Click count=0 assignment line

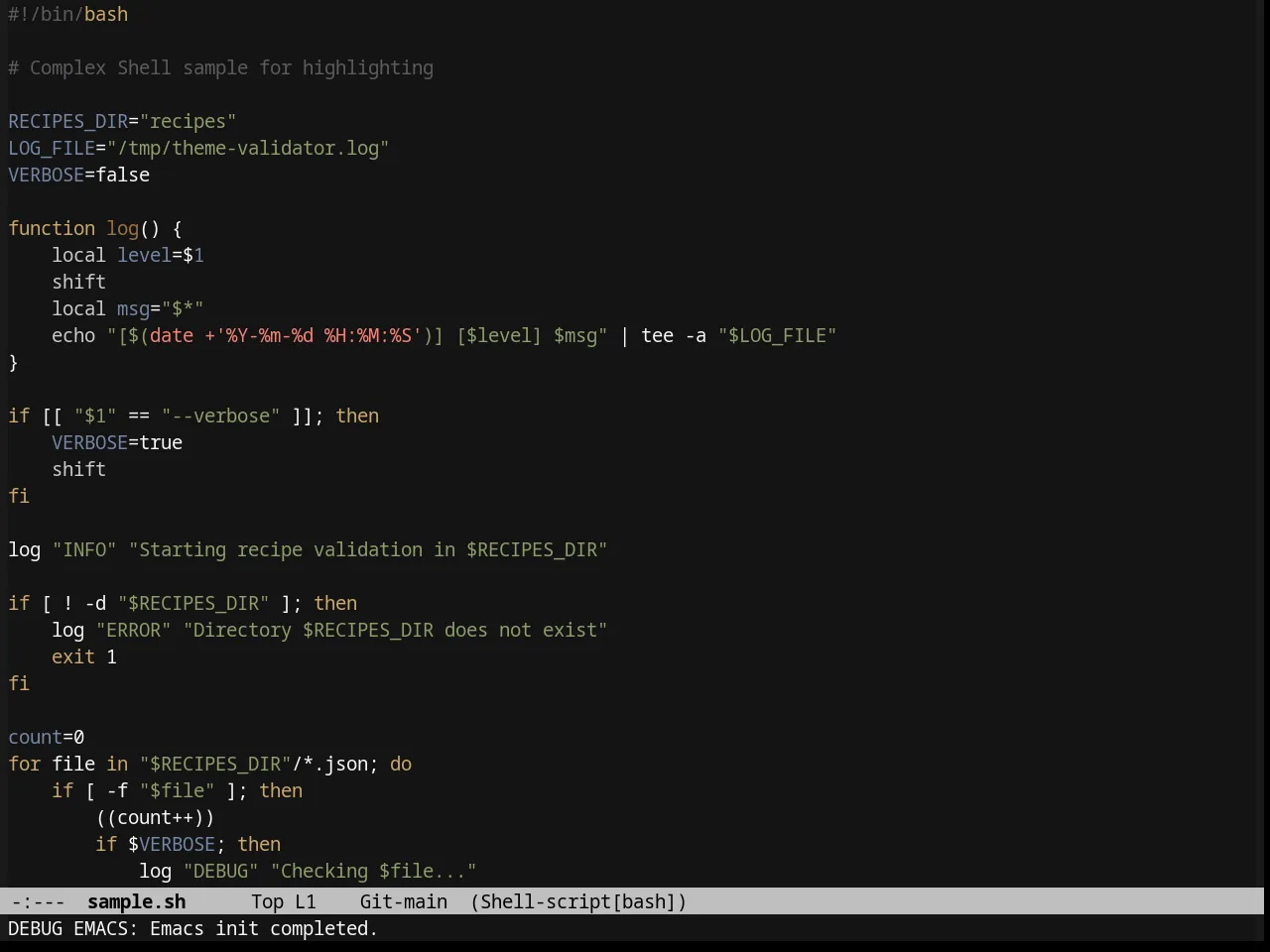47,737
